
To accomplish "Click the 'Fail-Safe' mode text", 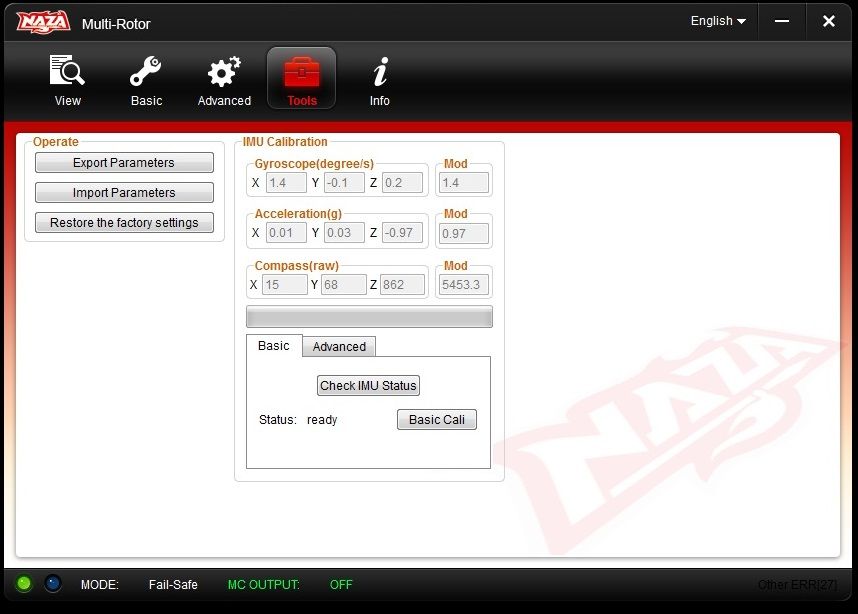I will 173,584.
